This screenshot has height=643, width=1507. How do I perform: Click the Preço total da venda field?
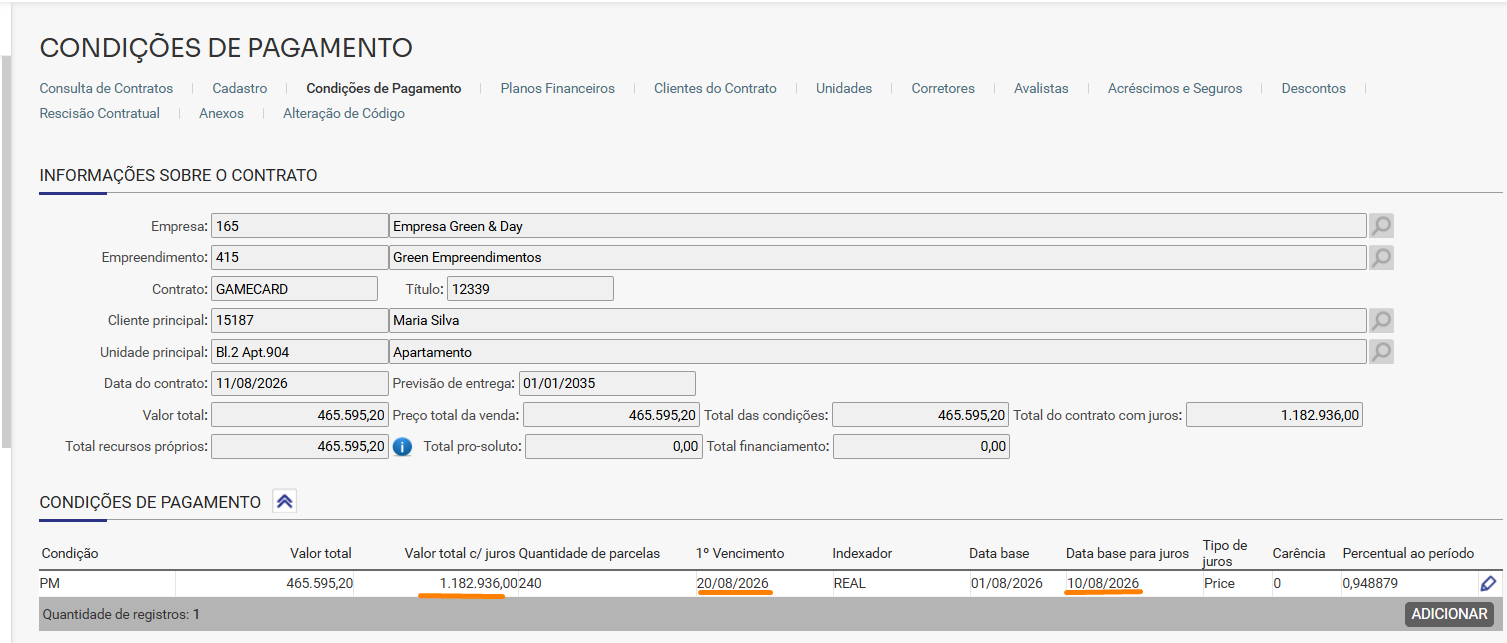[612, 415]
